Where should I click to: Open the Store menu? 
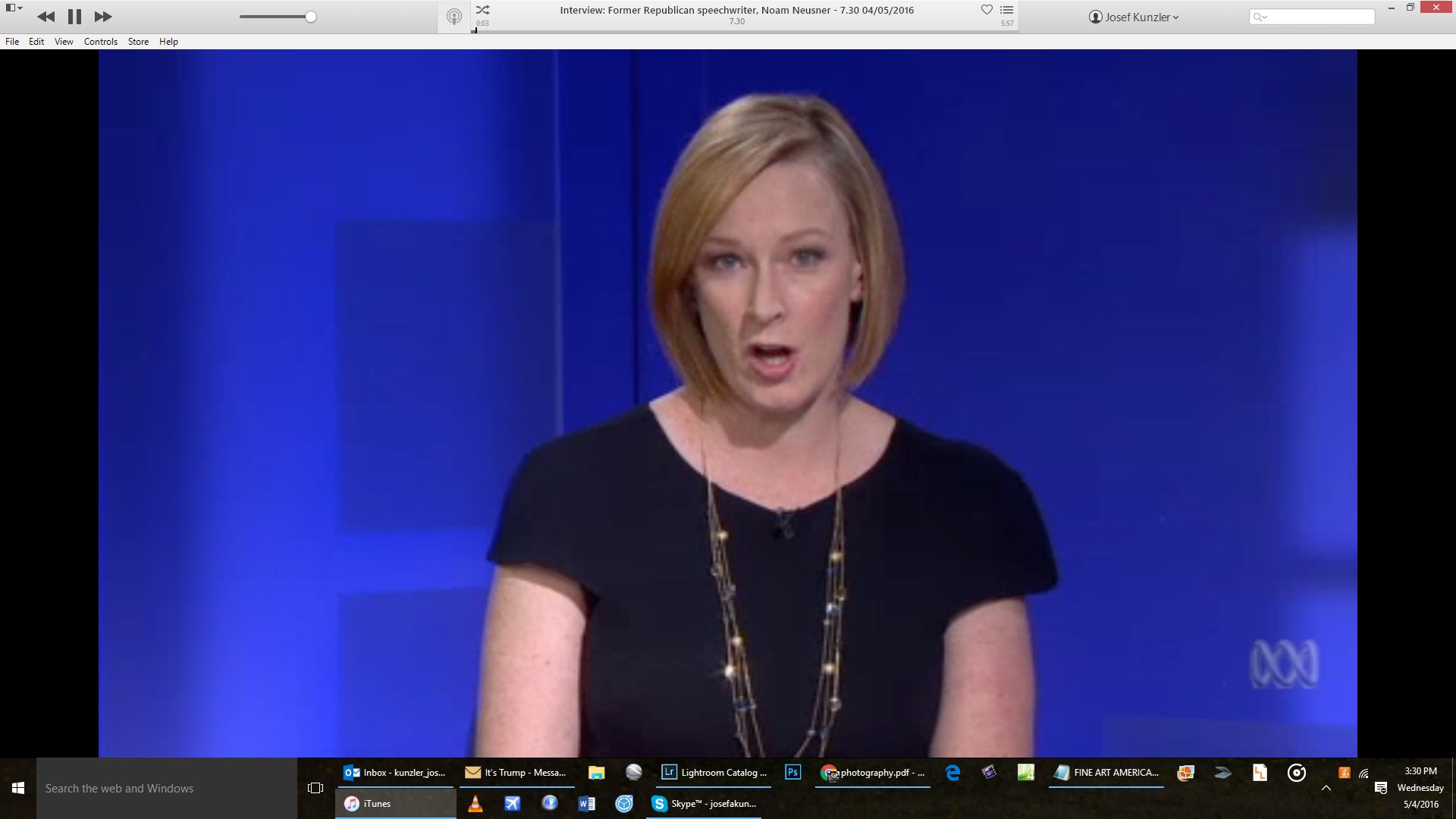[x=138, y=42]
